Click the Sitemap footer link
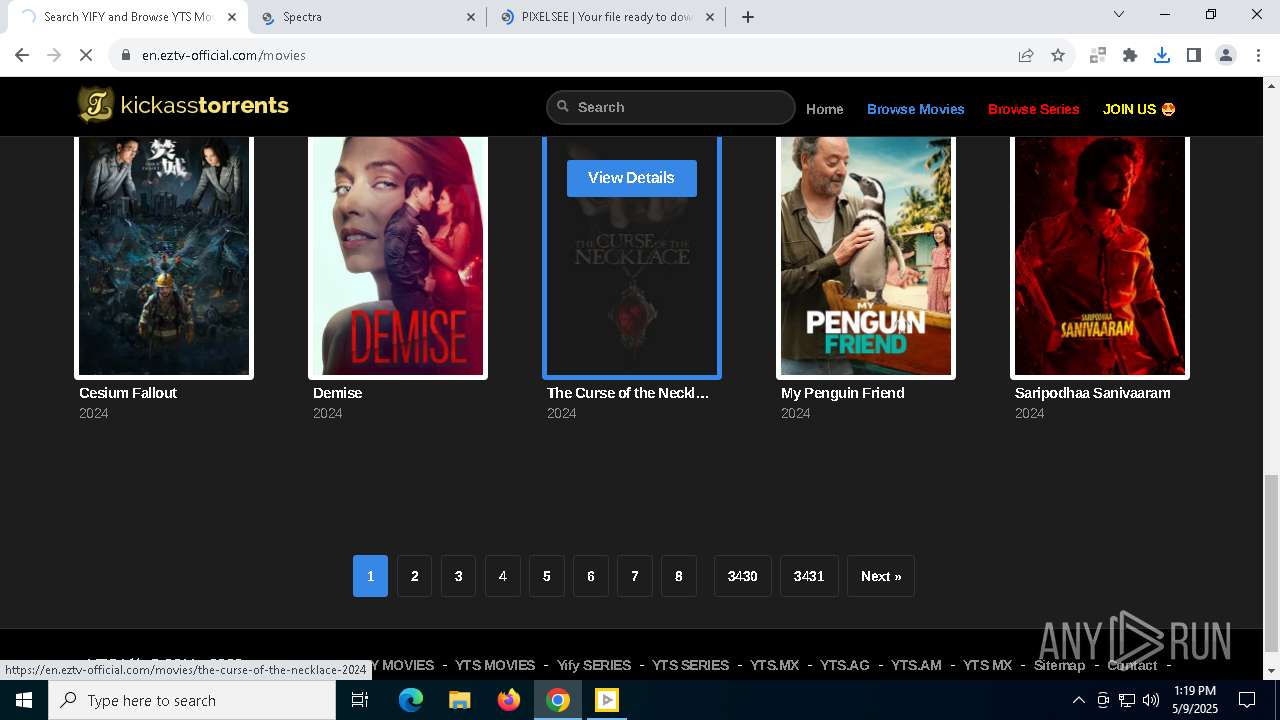Viewport: 1280px width, 720px height. (x=1059, y=665)
